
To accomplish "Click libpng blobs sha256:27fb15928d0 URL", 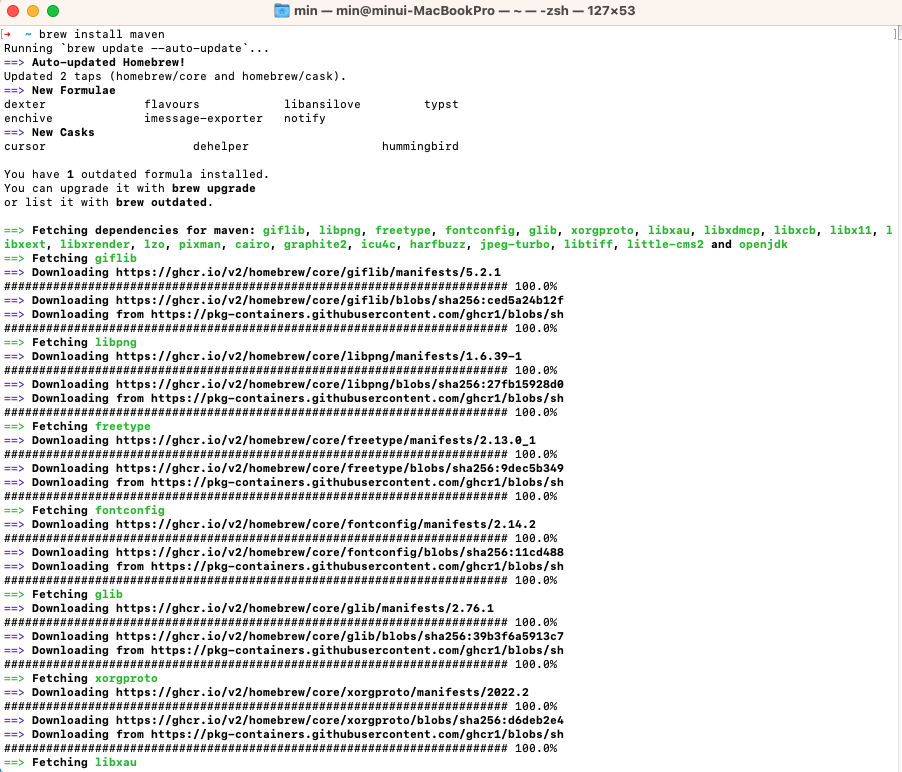I will pyautogui.click(x=339, y=384).
